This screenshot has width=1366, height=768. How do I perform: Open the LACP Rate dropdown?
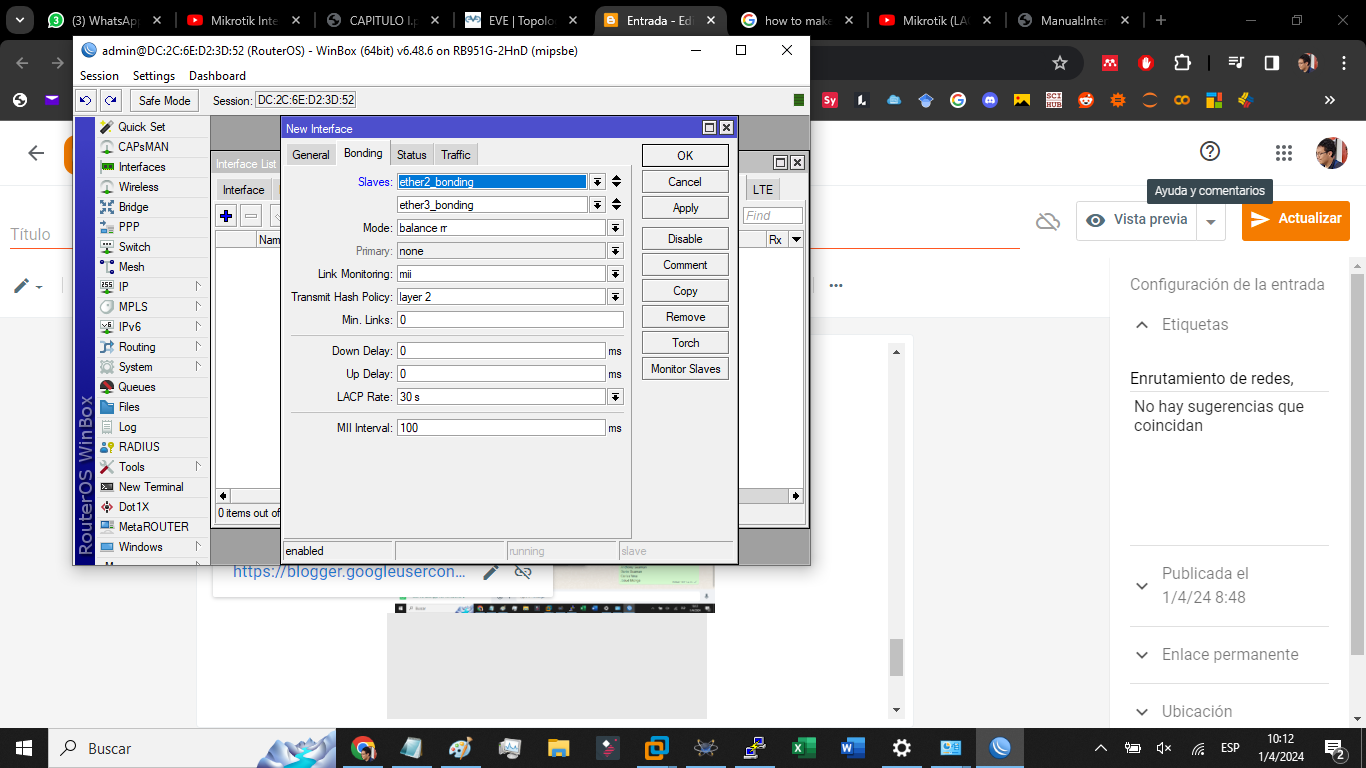tap(615, 397)
